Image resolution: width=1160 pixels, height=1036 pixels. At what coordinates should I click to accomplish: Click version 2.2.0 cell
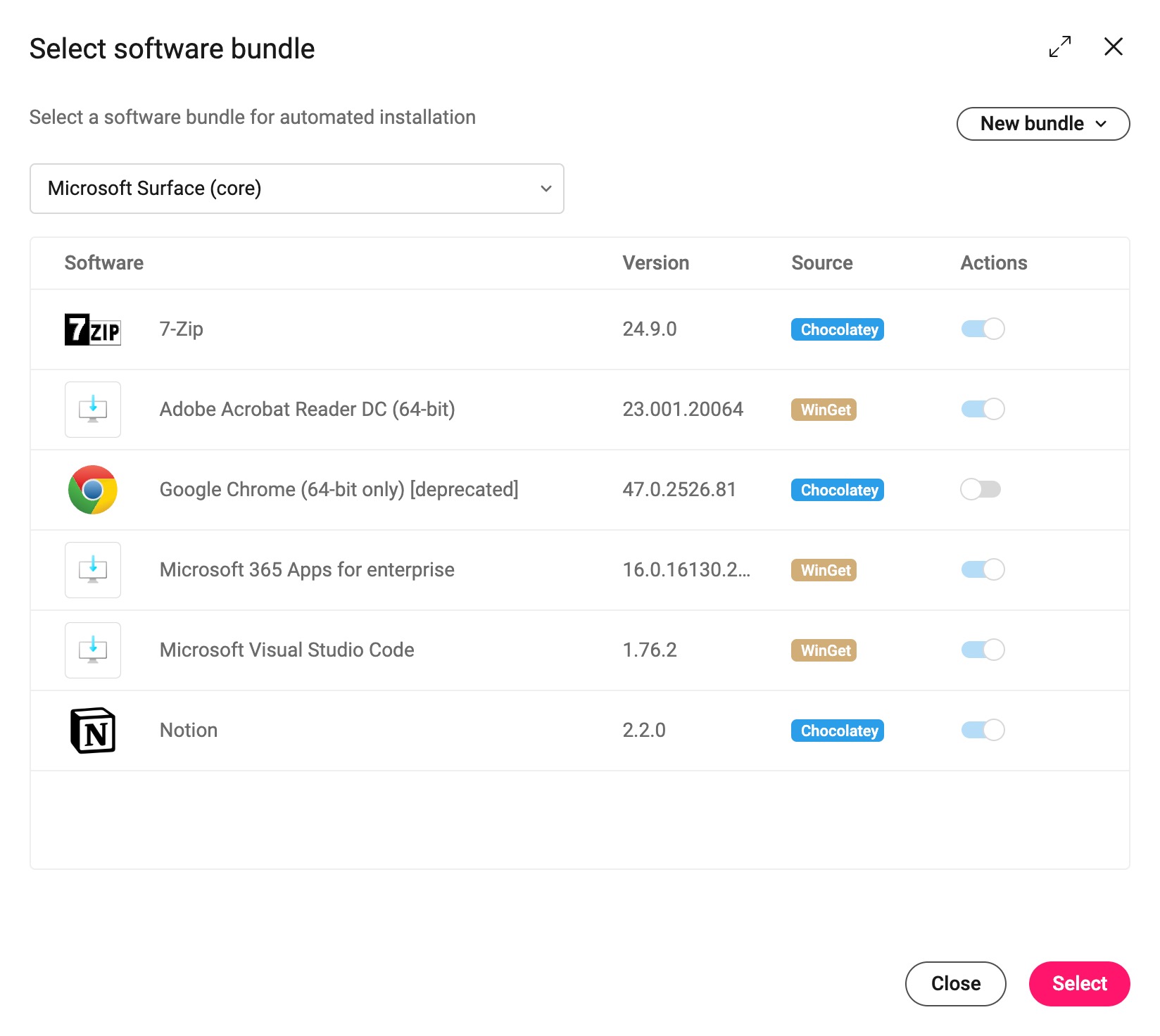coord(644,731)
